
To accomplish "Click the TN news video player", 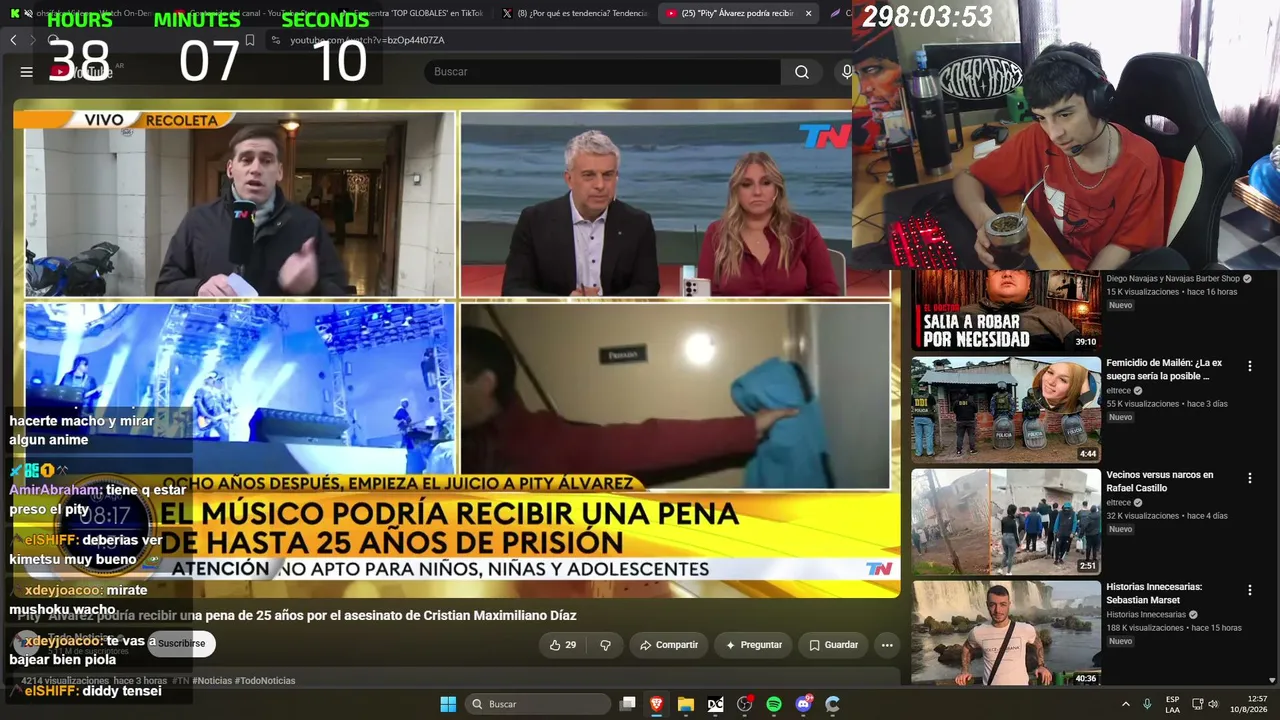I will pyautogui.click(x=456, y=348).
